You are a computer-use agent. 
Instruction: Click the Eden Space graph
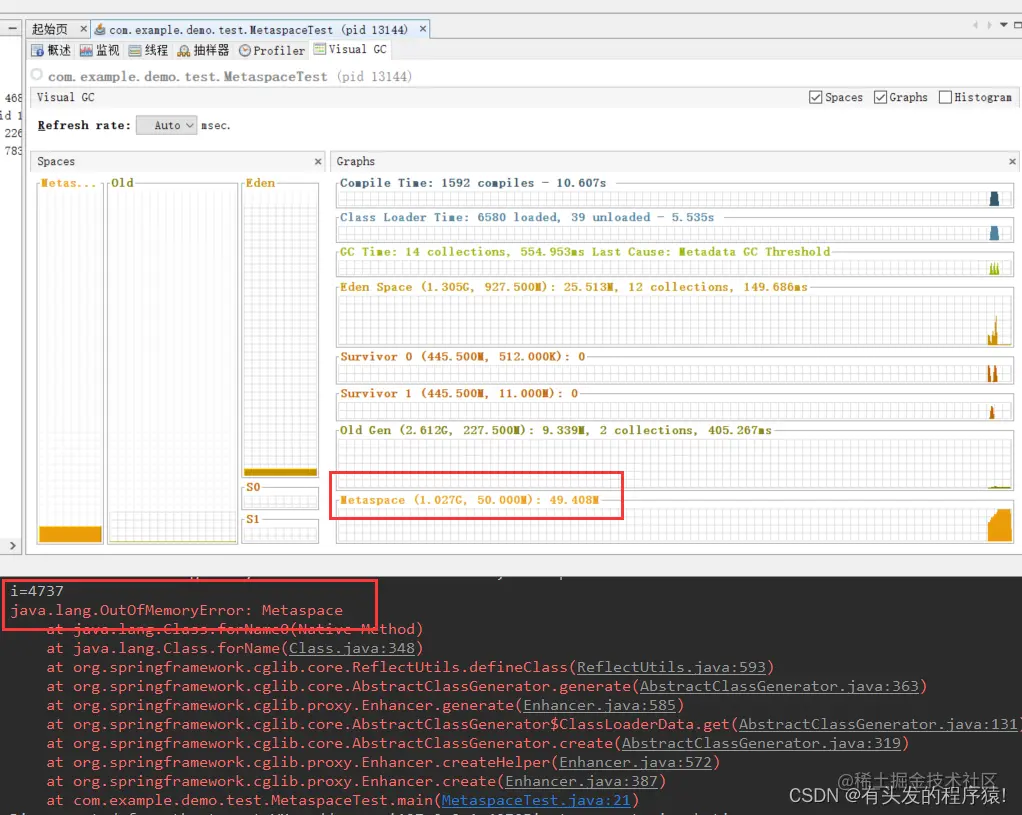[x=675, y=320]
